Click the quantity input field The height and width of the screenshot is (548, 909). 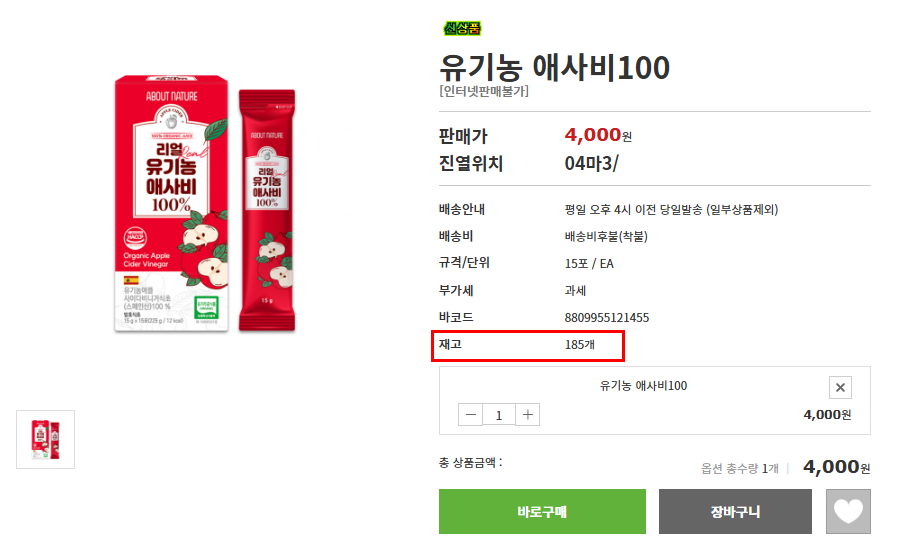(499, 414)
